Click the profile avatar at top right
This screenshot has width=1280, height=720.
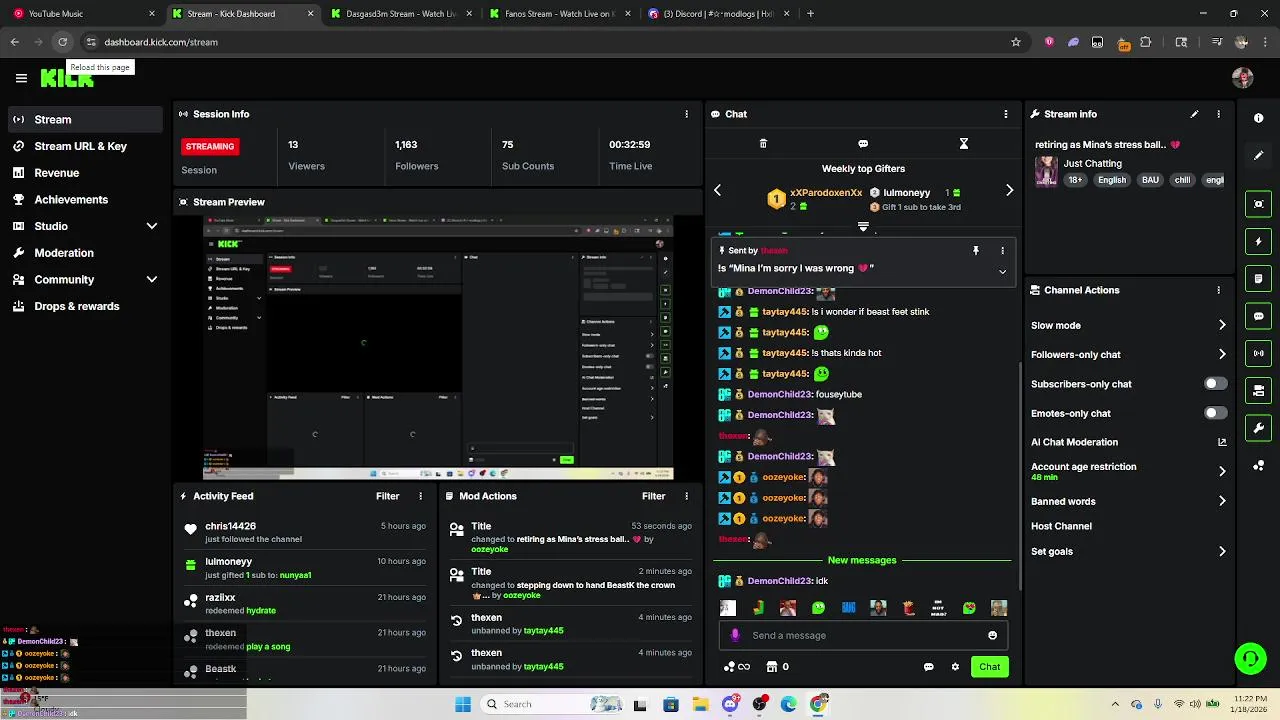pos(1243,78)
